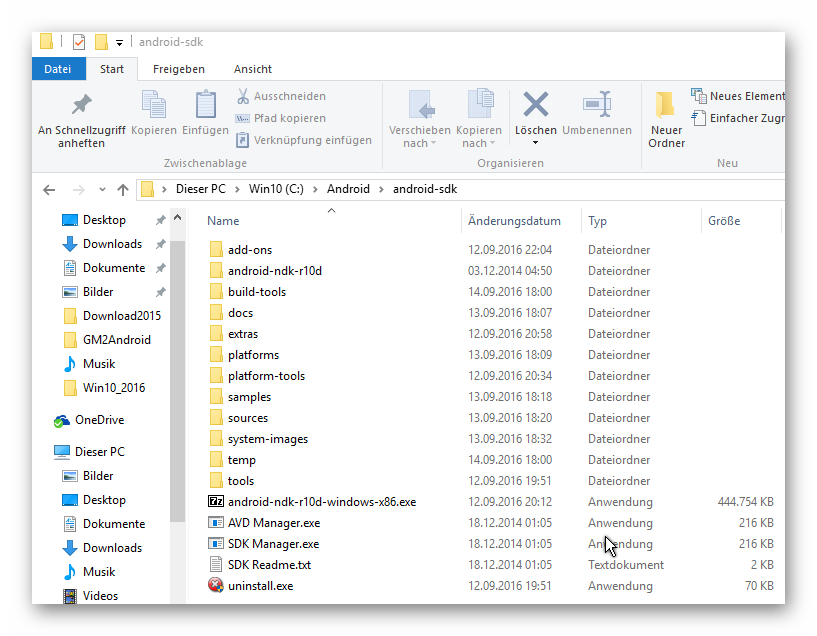The image size is (817, 636).
Task: Click Dieser PC in the address bar
Action: pyautogui.click(x=201, y=189)
